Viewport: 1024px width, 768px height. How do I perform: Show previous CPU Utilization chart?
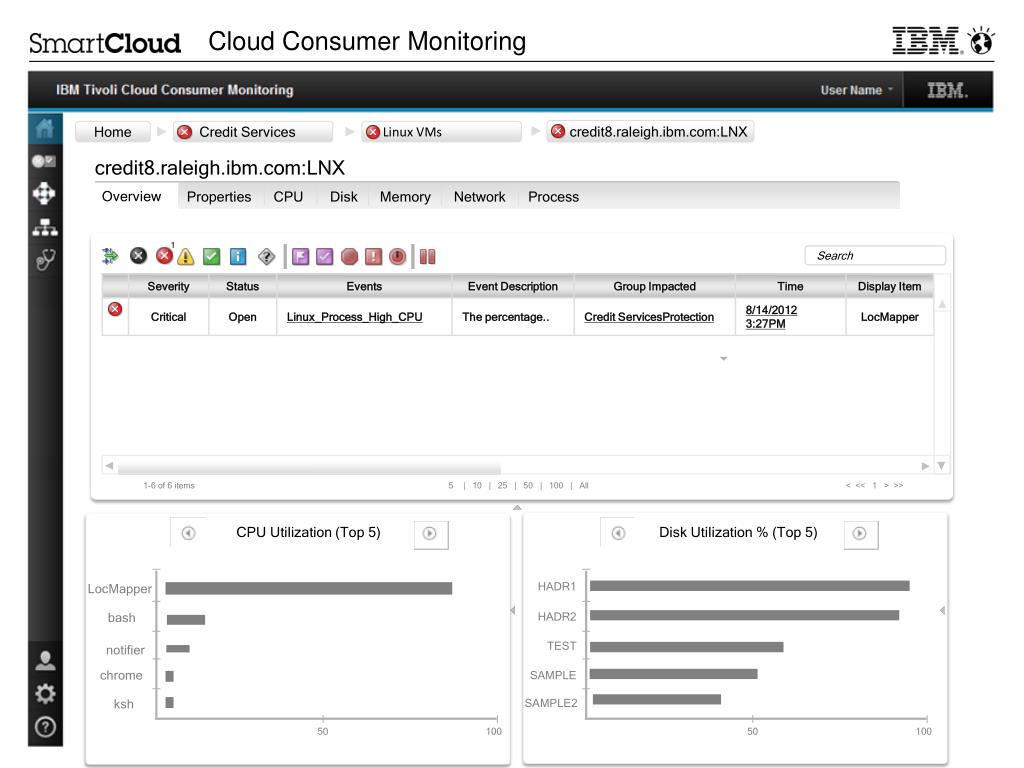point(188,534)
